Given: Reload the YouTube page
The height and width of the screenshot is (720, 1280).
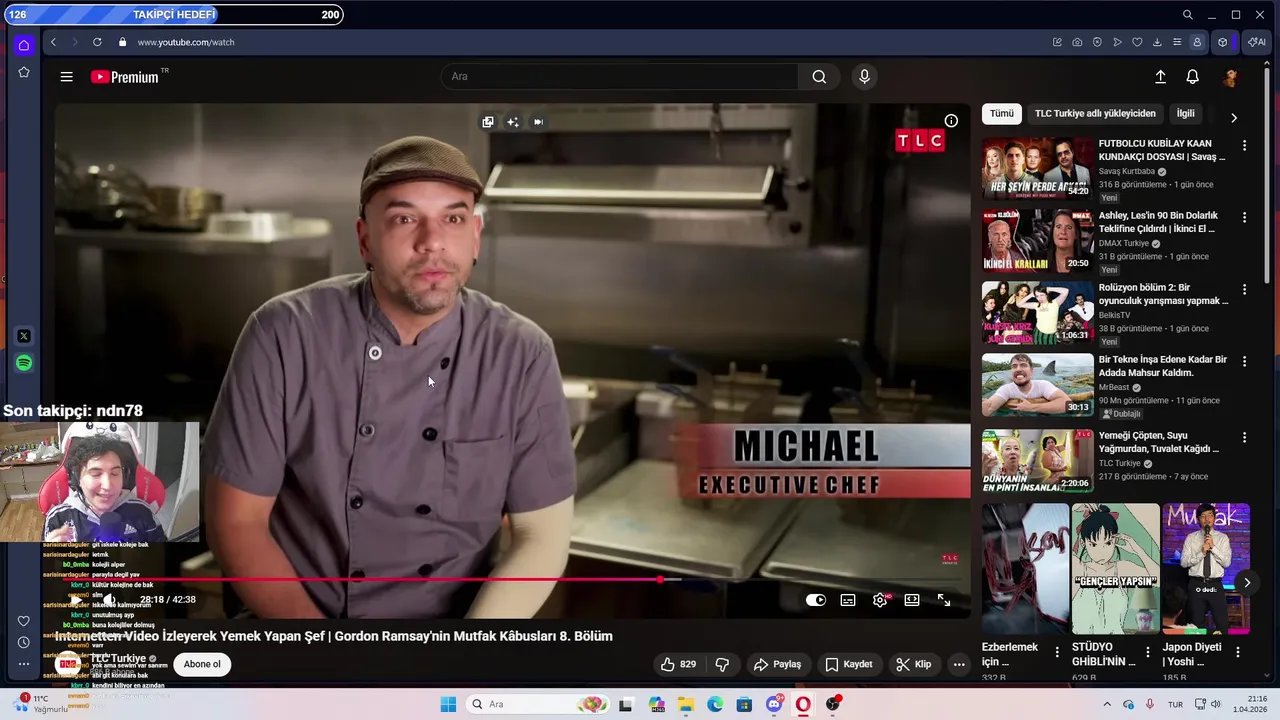Looking at the screenshot, I should point(97,42).
